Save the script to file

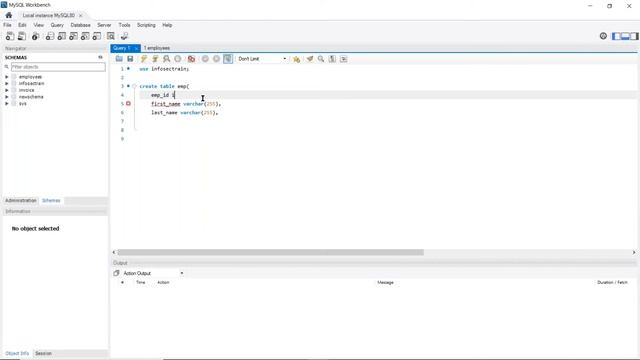coord(130,59)
